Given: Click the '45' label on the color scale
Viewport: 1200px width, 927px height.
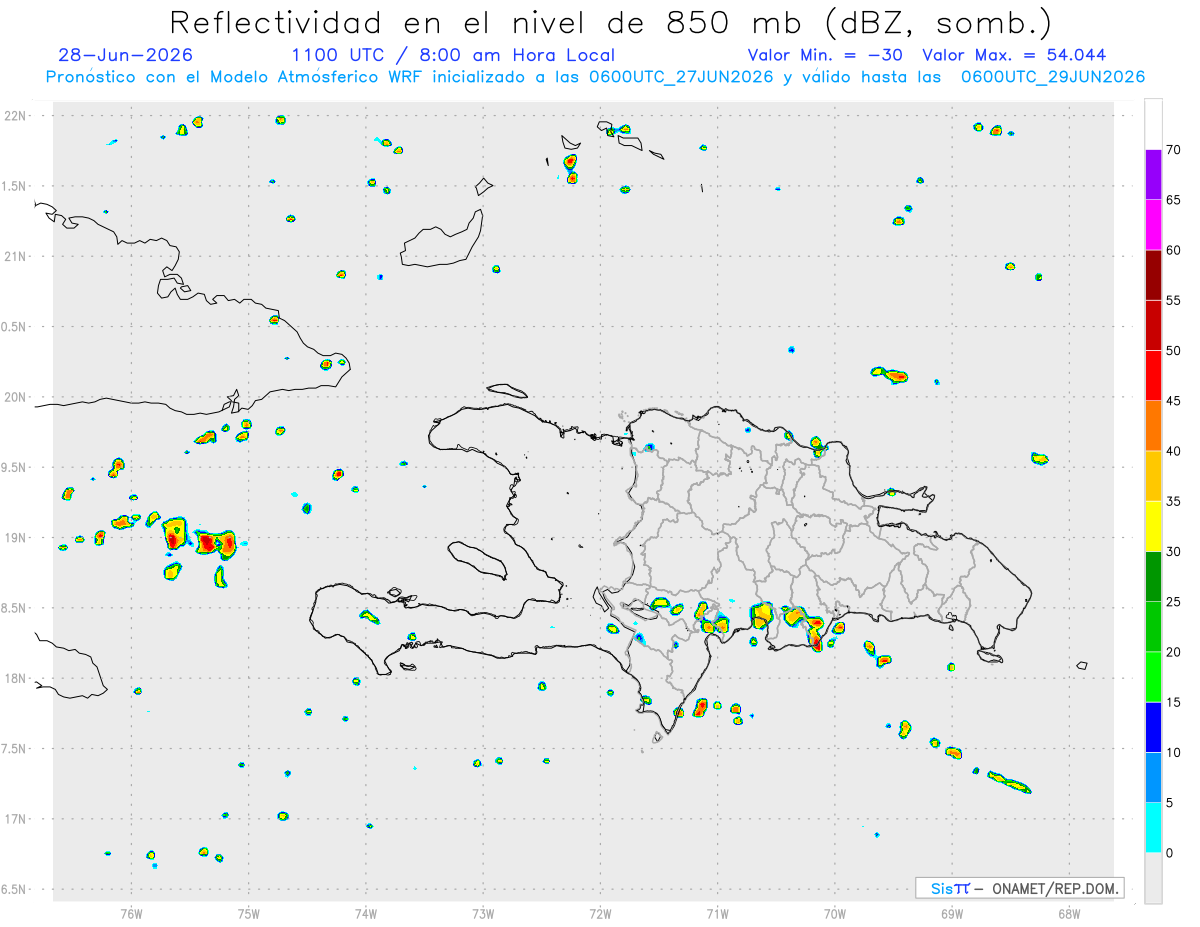Looking at the screenshot, I should point(1174,401).
